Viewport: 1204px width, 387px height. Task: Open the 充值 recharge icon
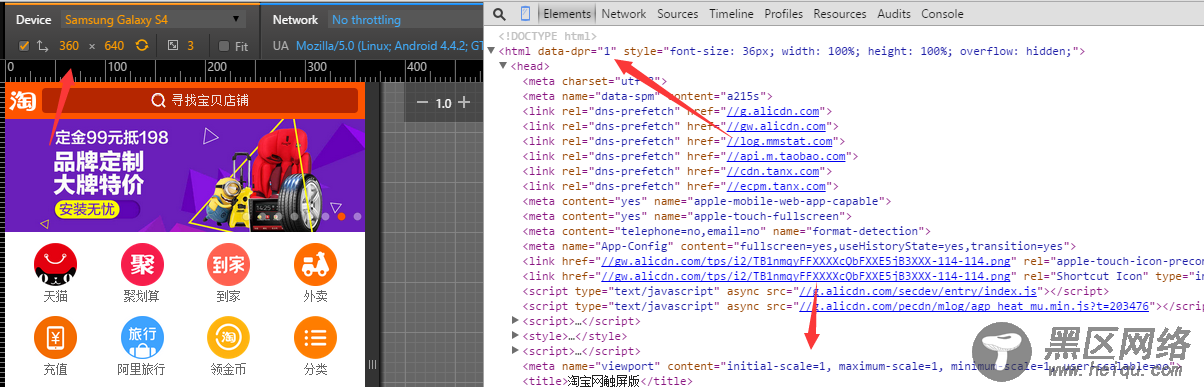(x=54, y=338)
